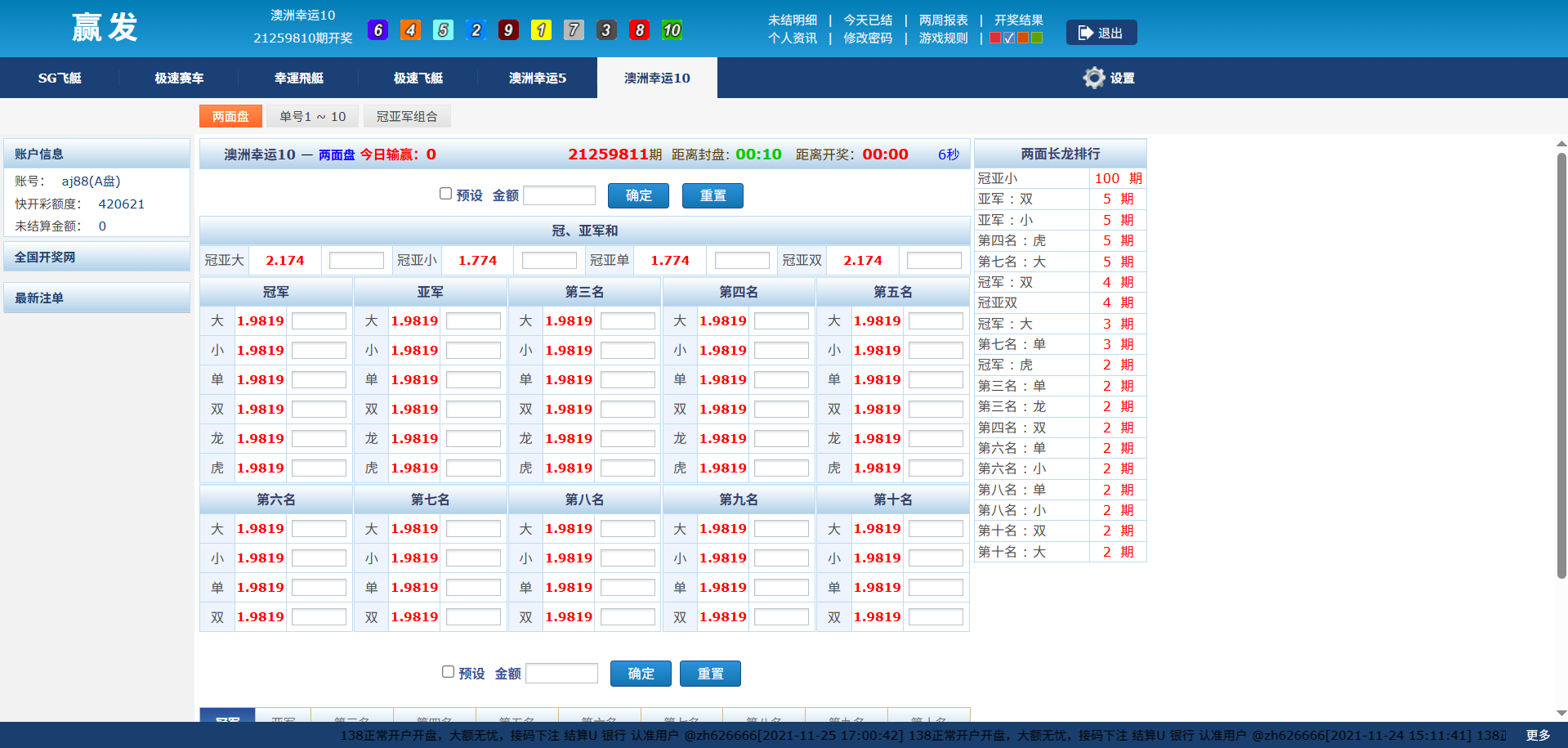The height and width of the screenshot is (748, 1568).
Task: Click the gray number 7 result ball
Action: pos(574,30)
